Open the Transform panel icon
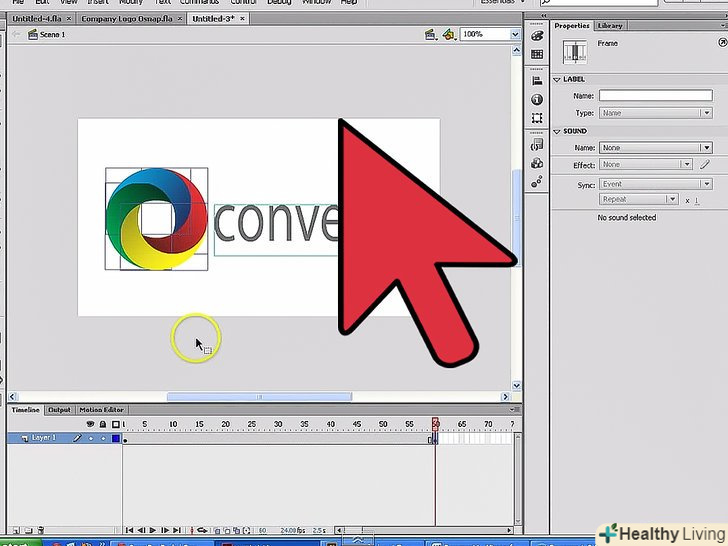Image resolution: width=728 pixels, height=546 pixels. (537, 118)
